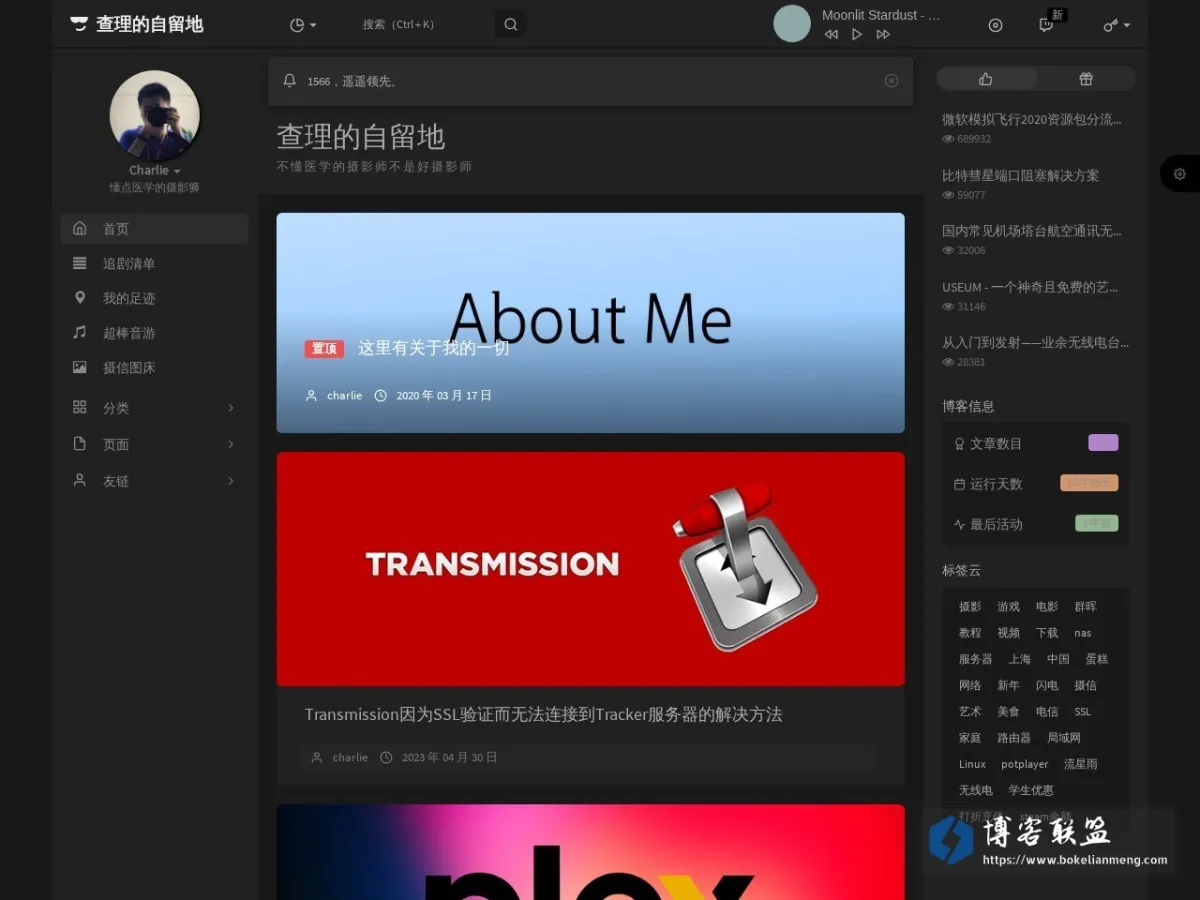Click the list icon beside 追剧清单
Screen dimensions: 1200x900
tap(80, 263)
